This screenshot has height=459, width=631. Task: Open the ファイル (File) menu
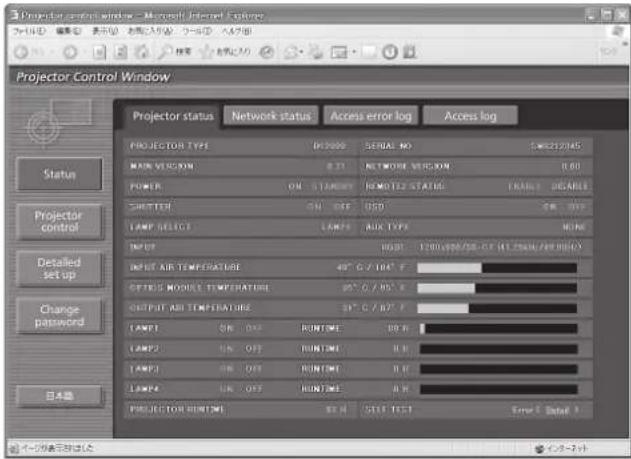pos(29,31)
